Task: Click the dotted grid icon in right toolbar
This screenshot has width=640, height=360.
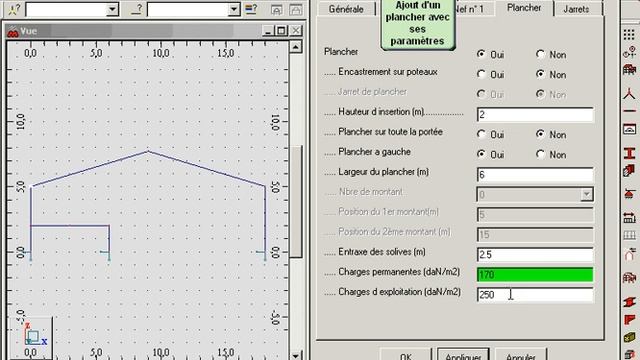Action: tap(629, 35)
